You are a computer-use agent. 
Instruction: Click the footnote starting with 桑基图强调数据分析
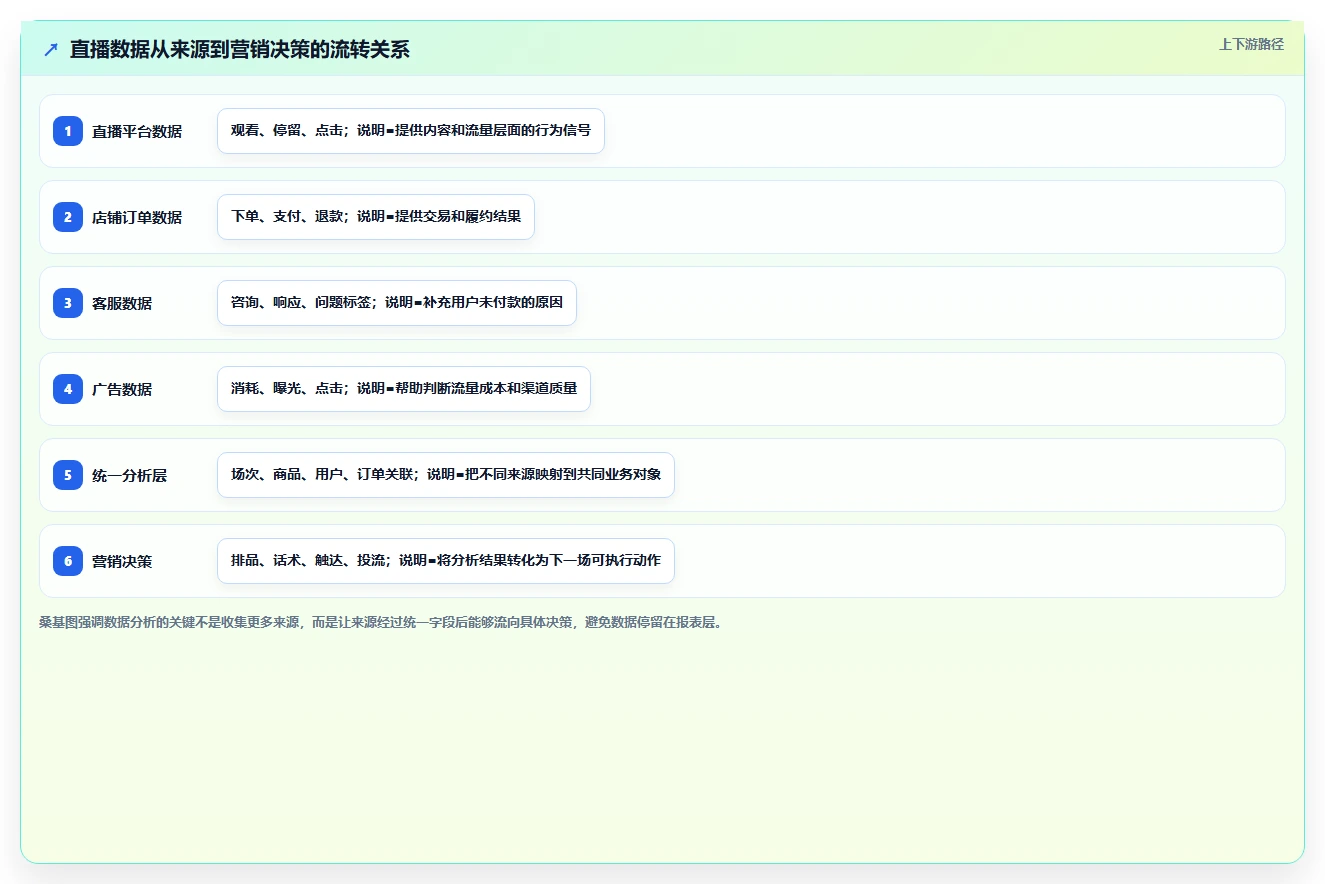(x=380, y=622)
